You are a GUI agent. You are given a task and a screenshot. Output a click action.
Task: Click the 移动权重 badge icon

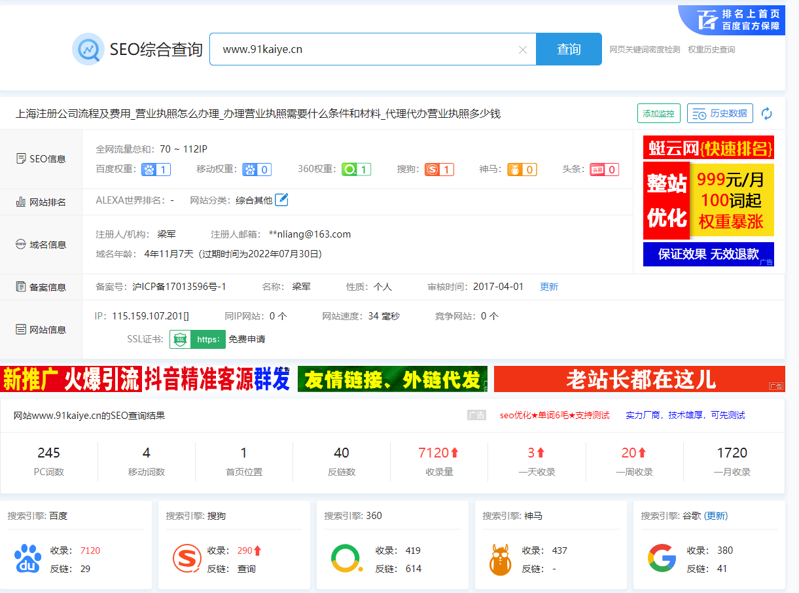(257, 170)
